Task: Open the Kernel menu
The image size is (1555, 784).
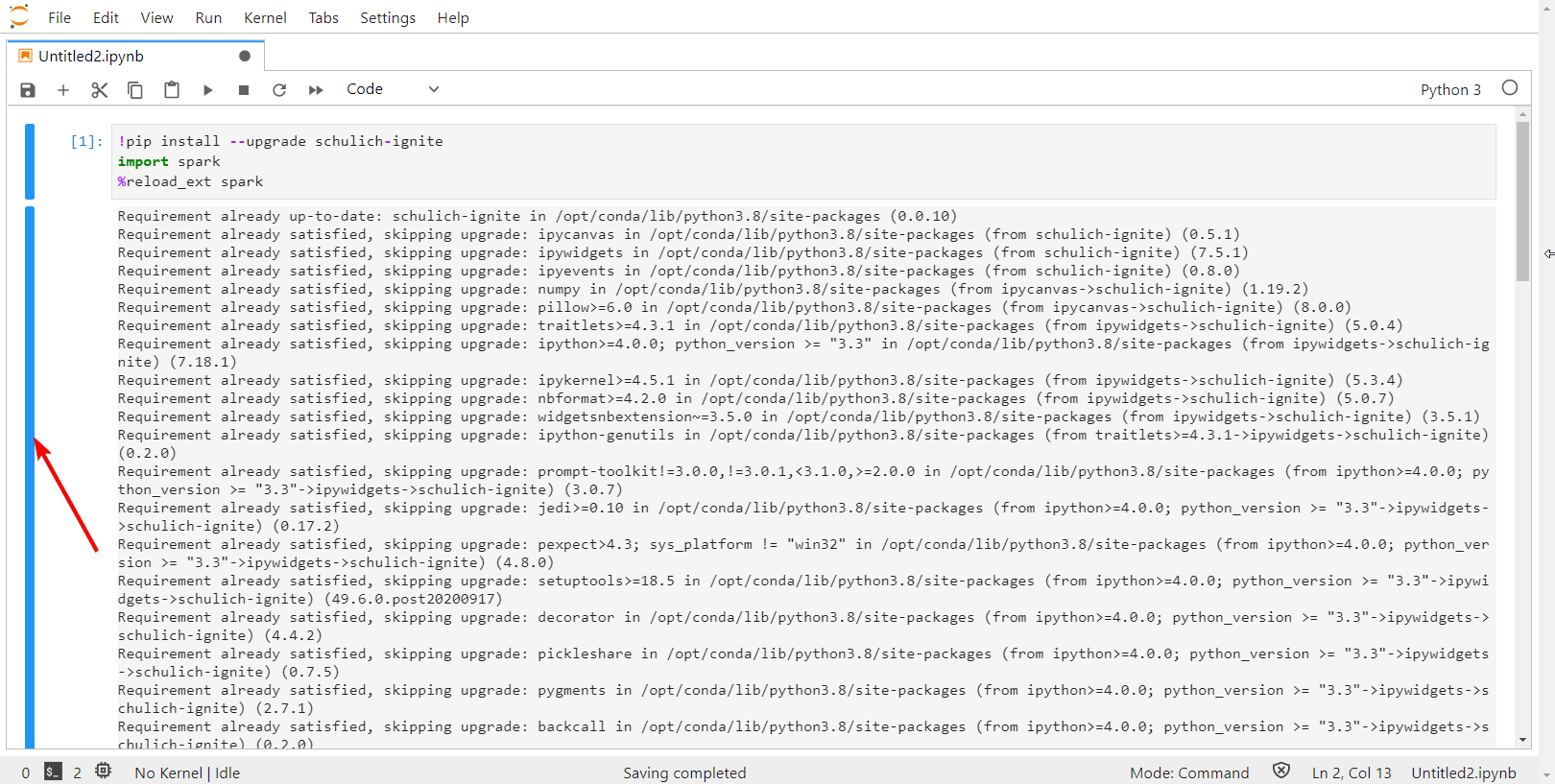Action: pos(265,17)
